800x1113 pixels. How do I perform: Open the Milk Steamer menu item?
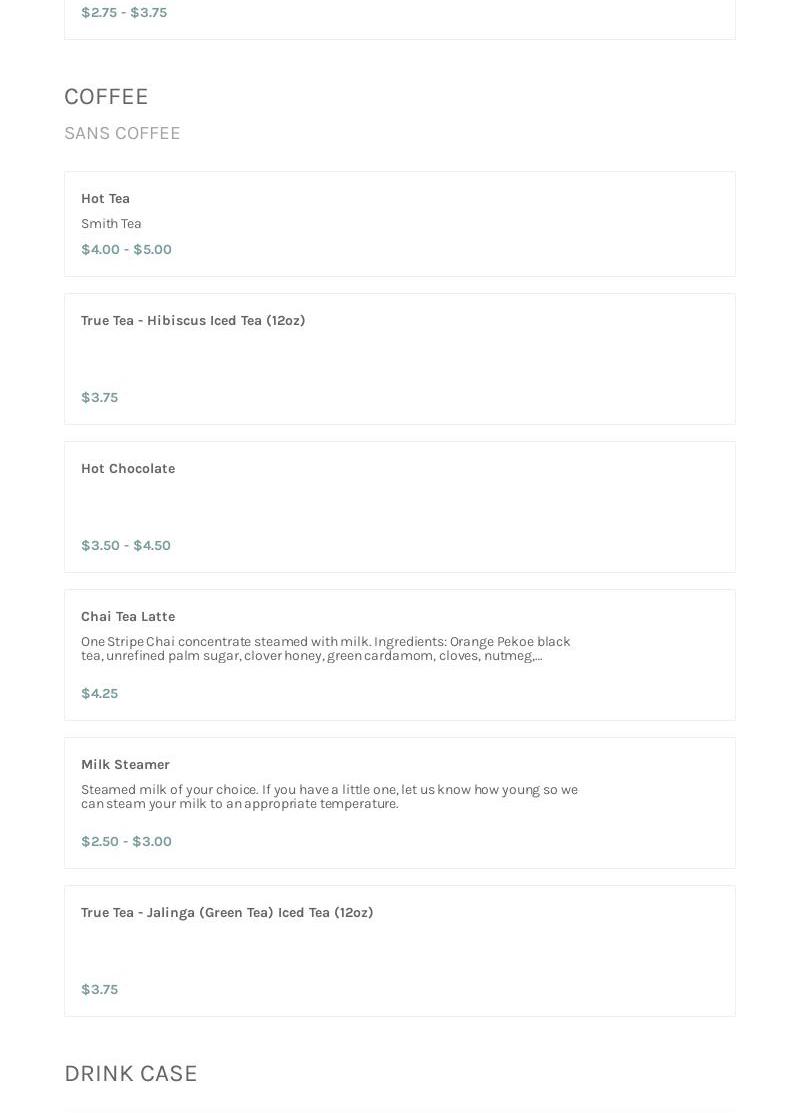(125, 764)
